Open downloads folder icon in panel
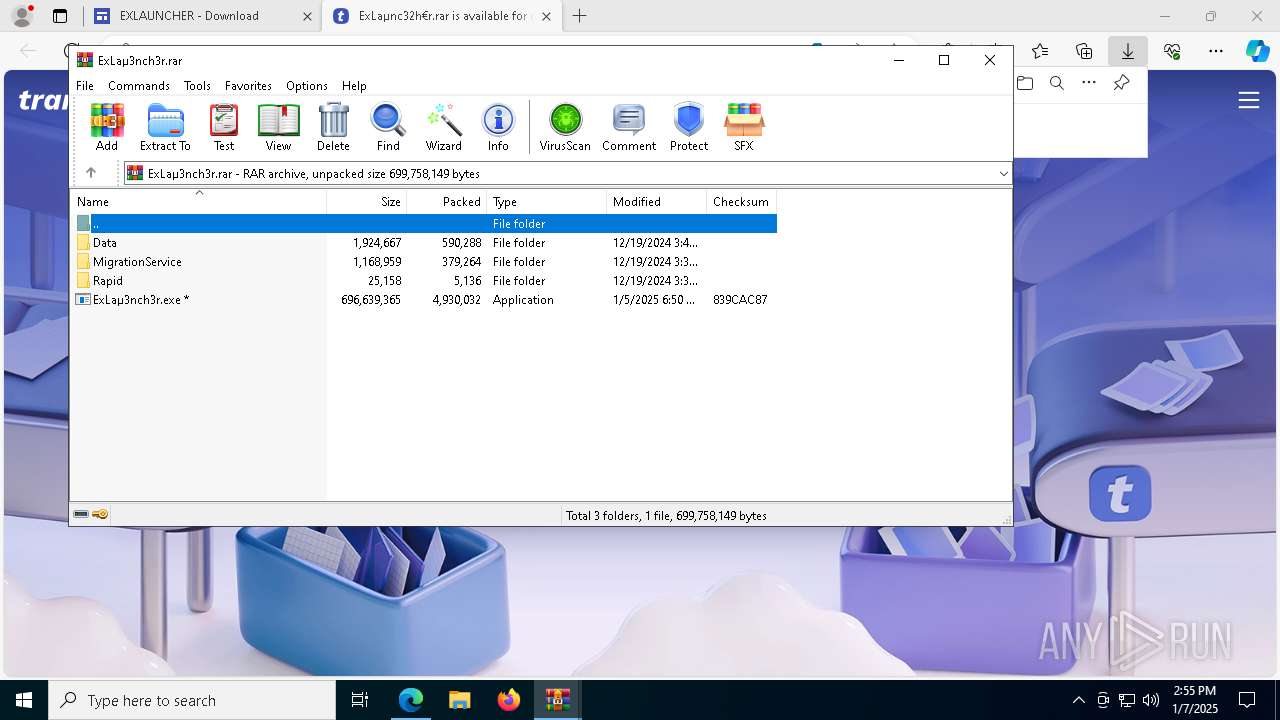Image resolution: width=1280 pixels, height=720 pixels. point(1025,83)
